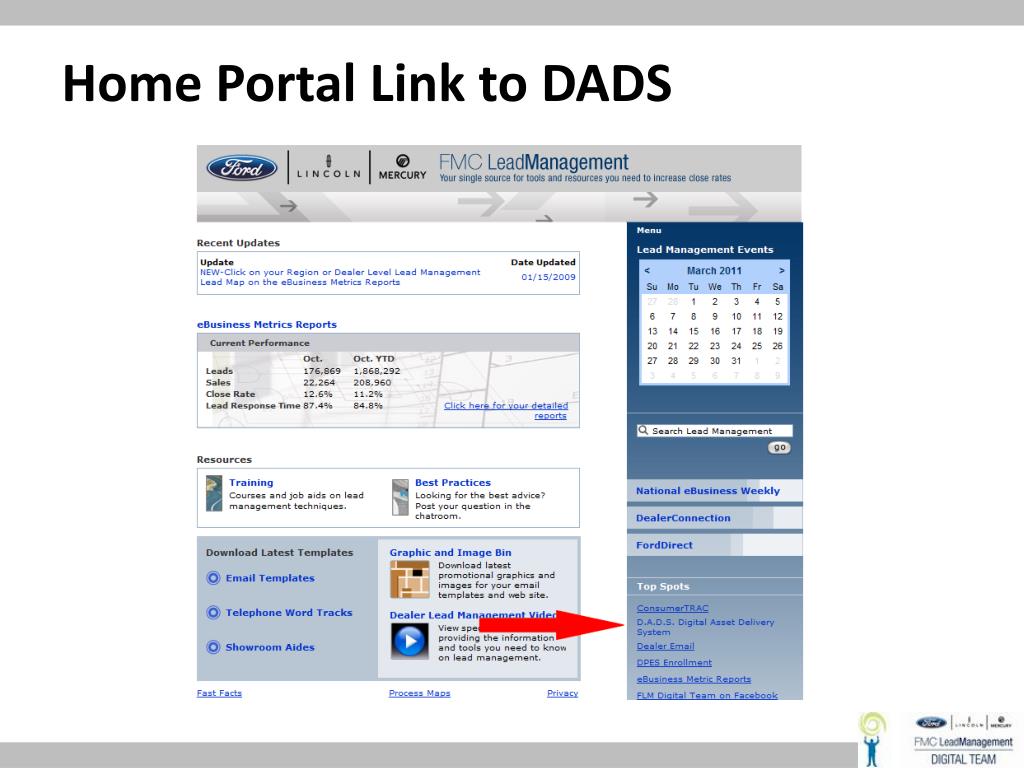The width and height of the screenshot is (1024, 768).
Task: Click the Lead Management Events heading
Action: [x=705, y=249]
